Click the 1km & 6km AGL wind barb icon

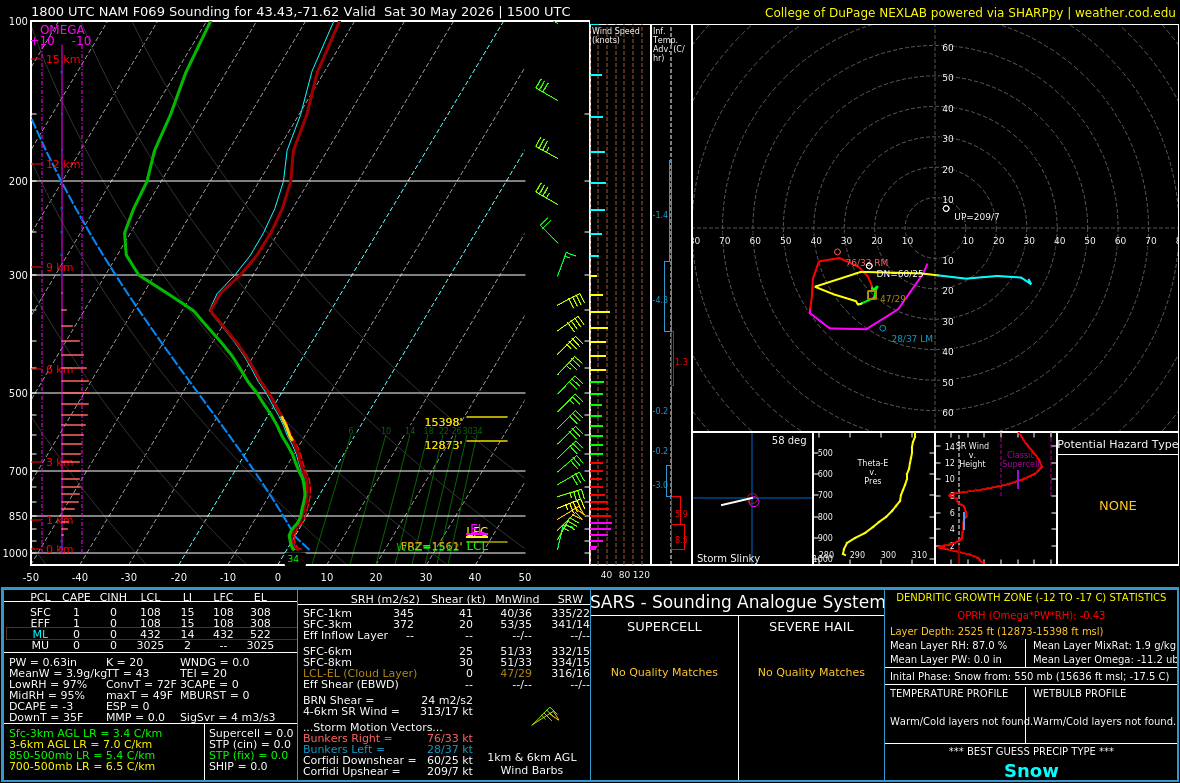(546, 716)
